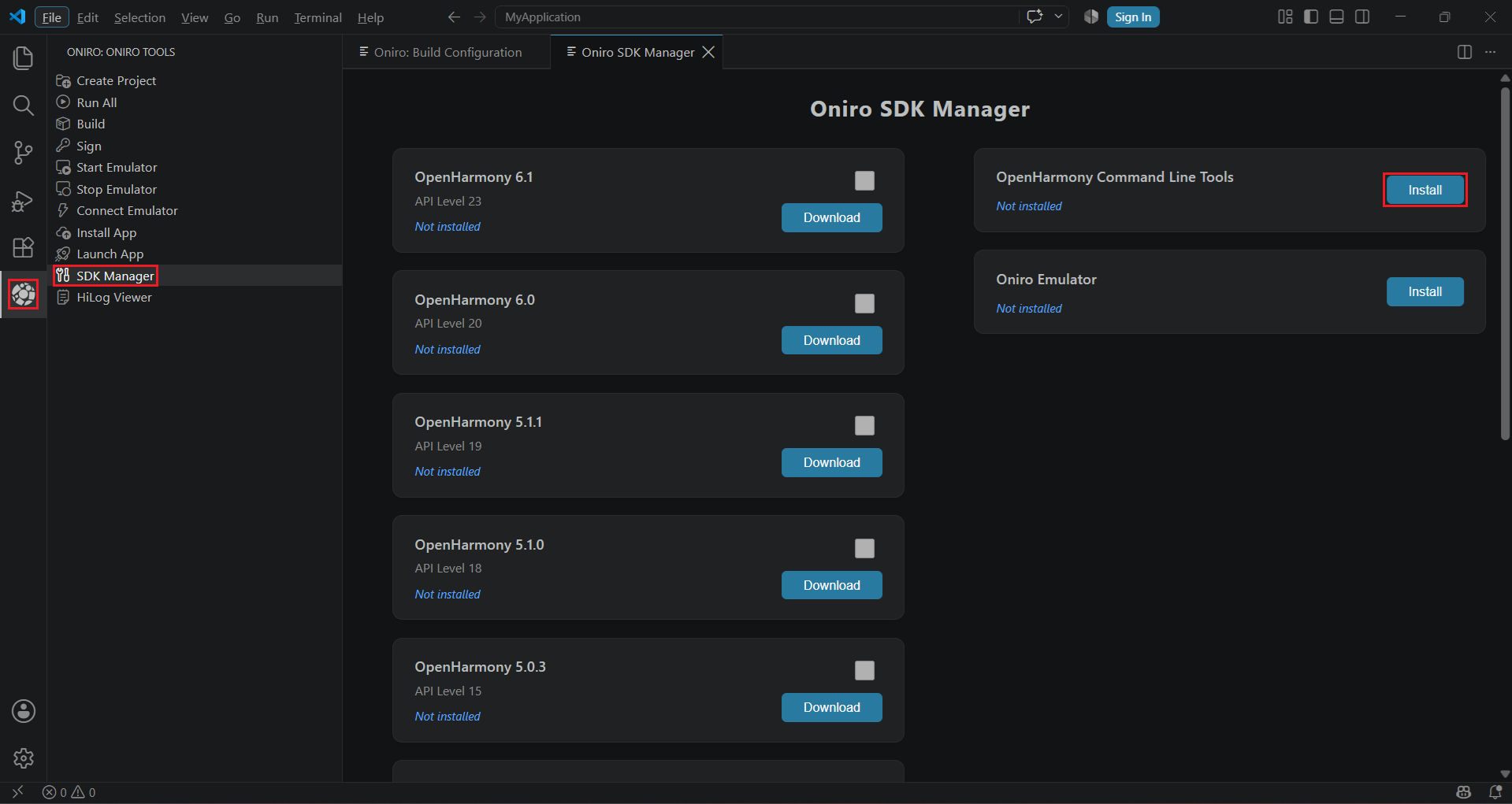Tick the OpenHarmony 5.1.1 checkbox
The width and height of the screenshot is (1512, 804).
864,425
